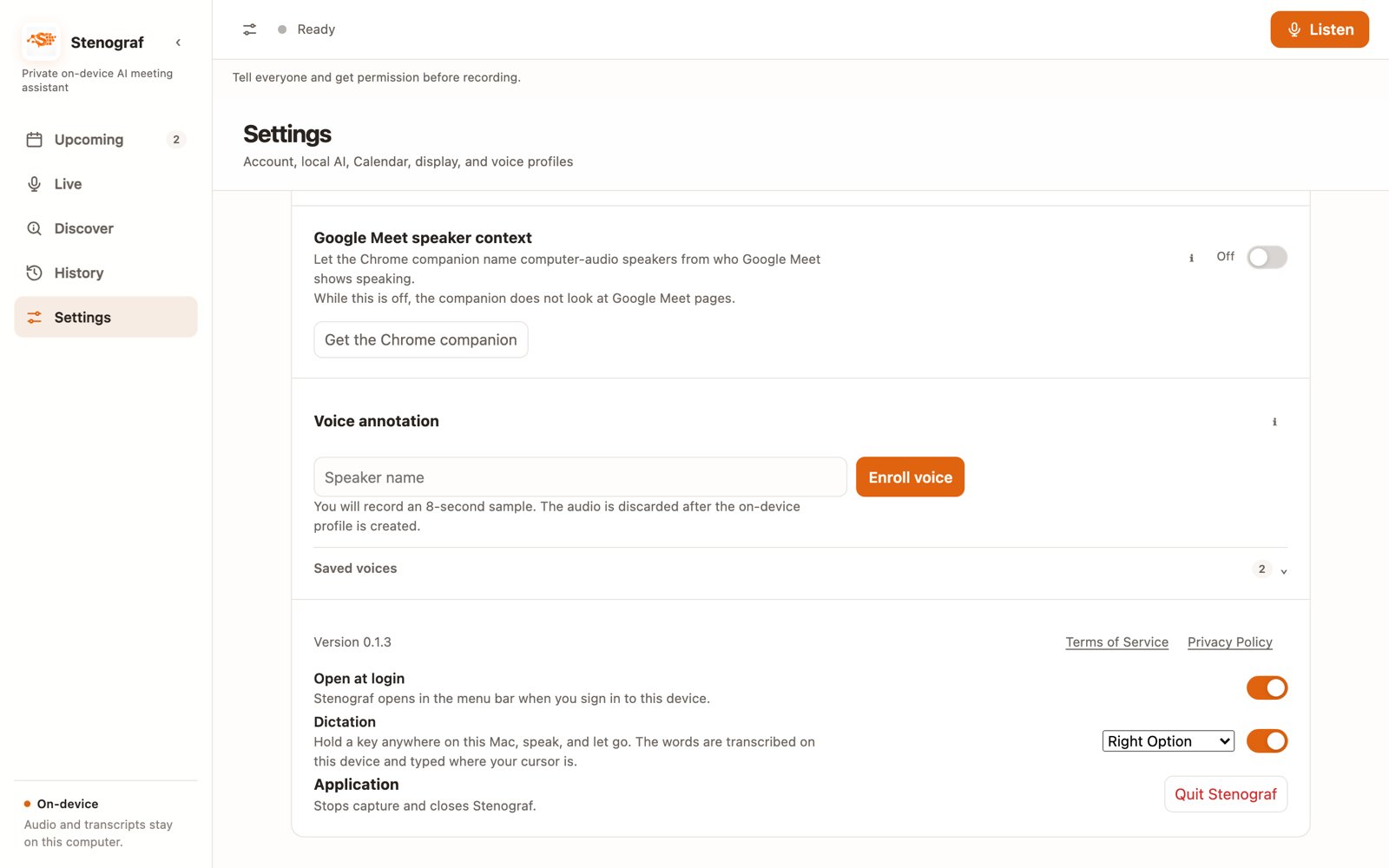Screen dimensions: 1389x868
Task: Click the Ready status label
Action: [x=316, y=30]
